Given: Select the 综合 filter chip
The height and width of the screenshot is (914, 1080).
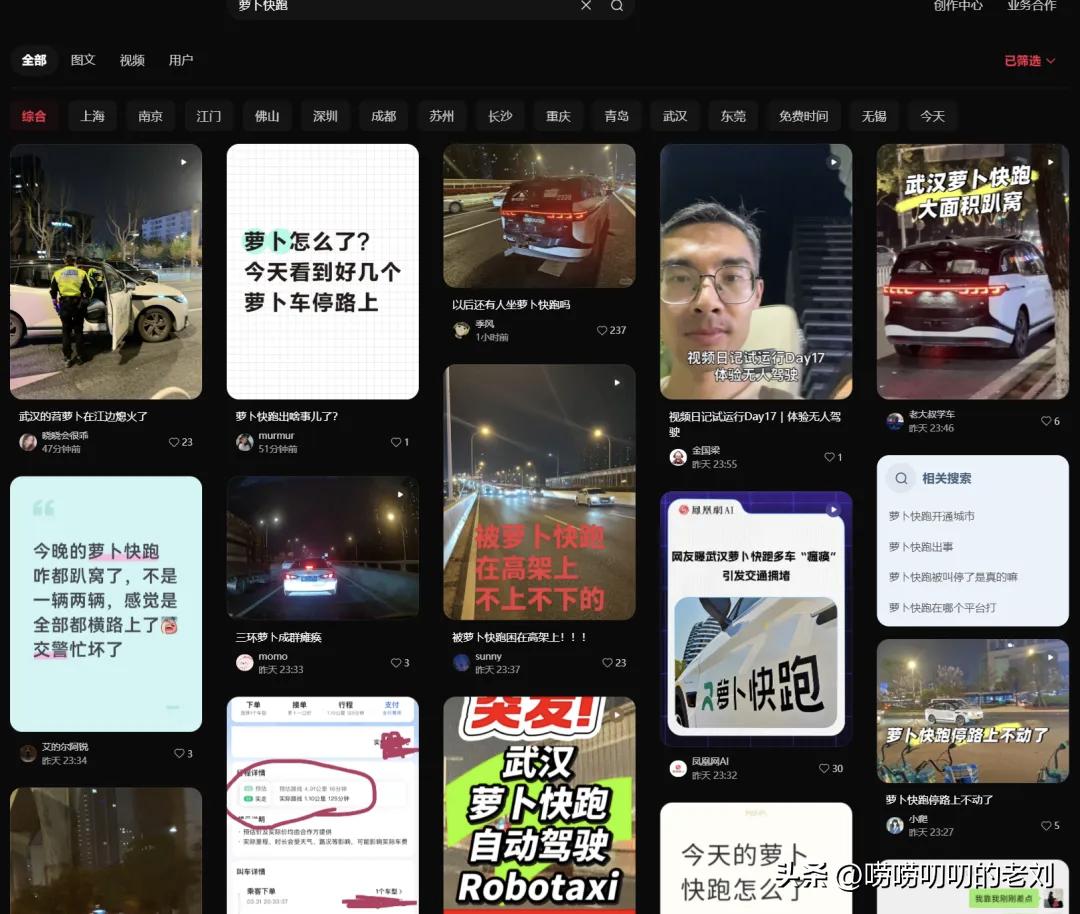Looking at the screenshot, I should point(34,116).
